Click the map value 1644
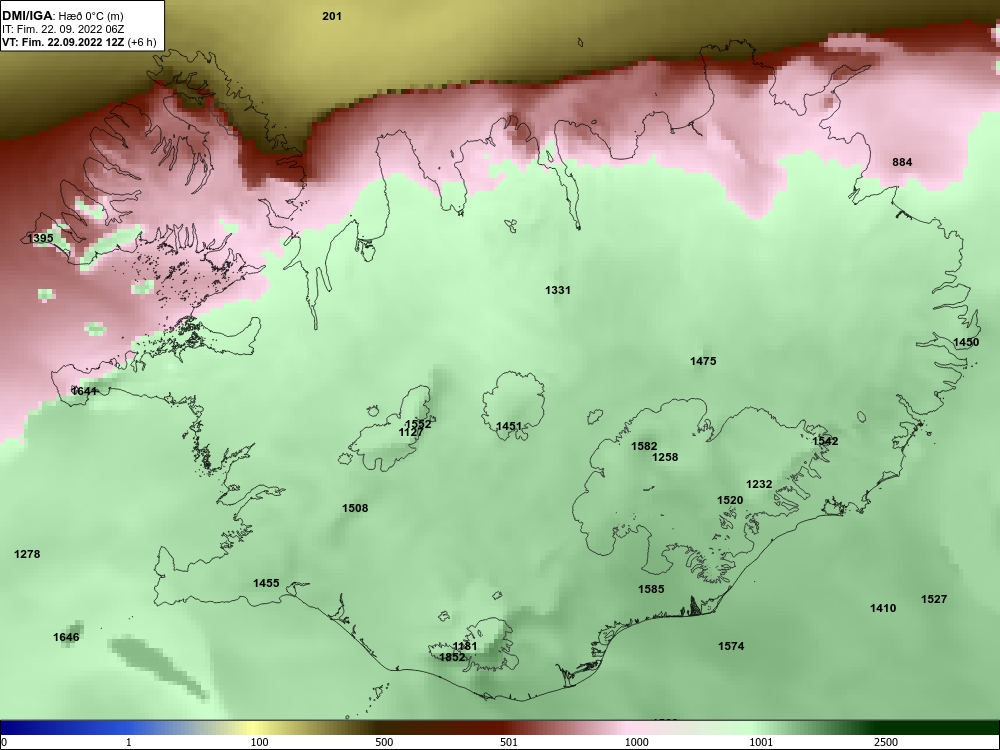 (x=84, y=391)
